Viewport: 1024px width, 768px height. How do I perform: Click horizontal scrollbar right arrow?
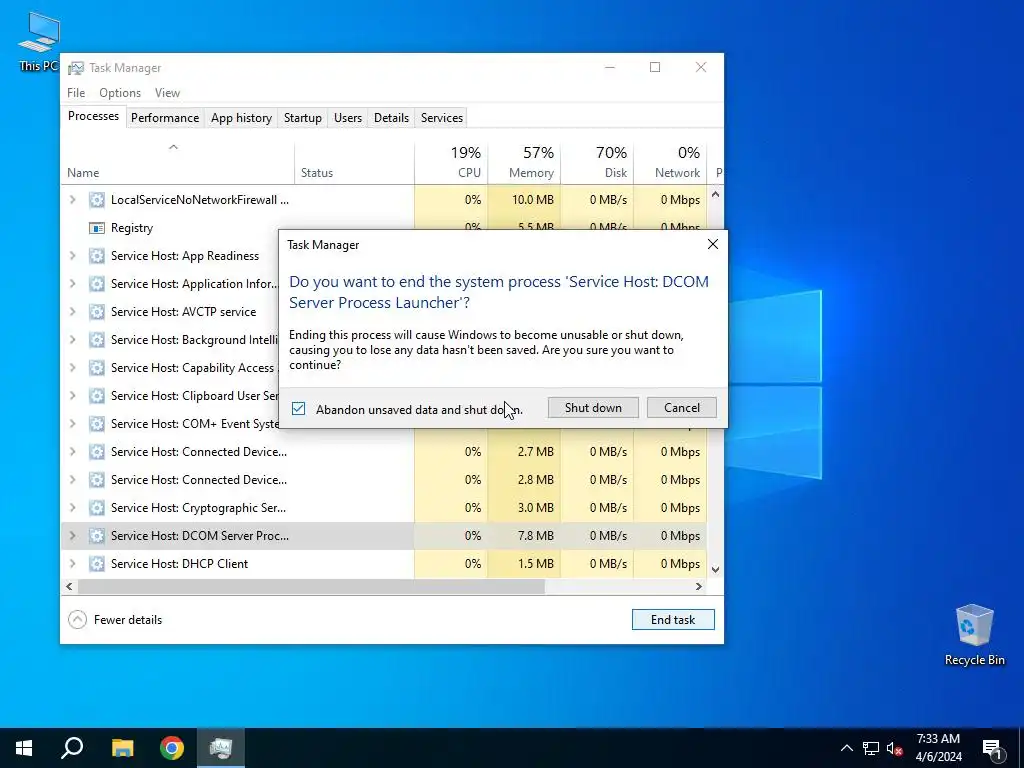699,586
